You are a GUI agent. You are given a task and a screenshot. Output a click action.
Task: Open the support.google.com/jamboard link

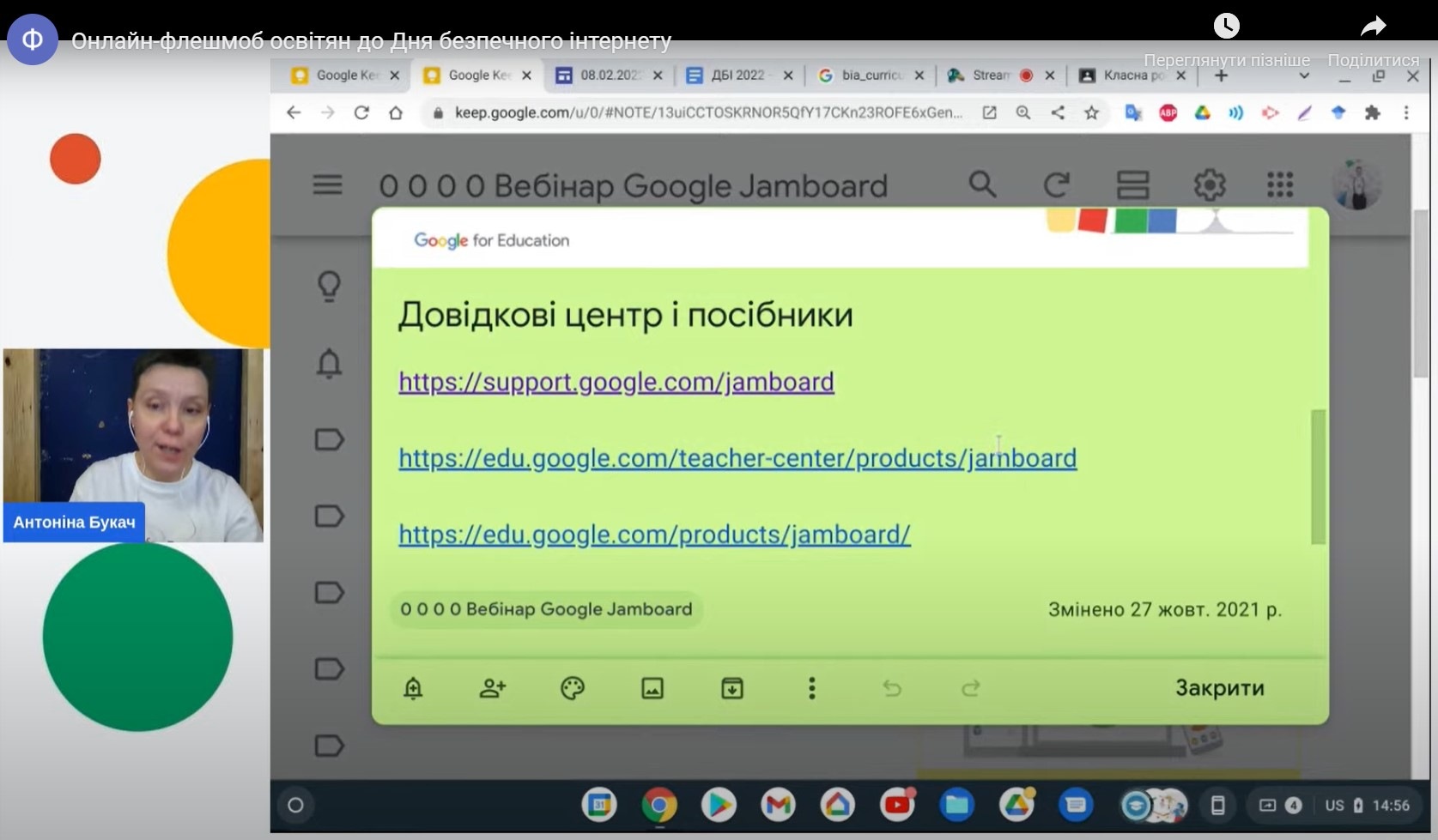(x=616, y=382)
